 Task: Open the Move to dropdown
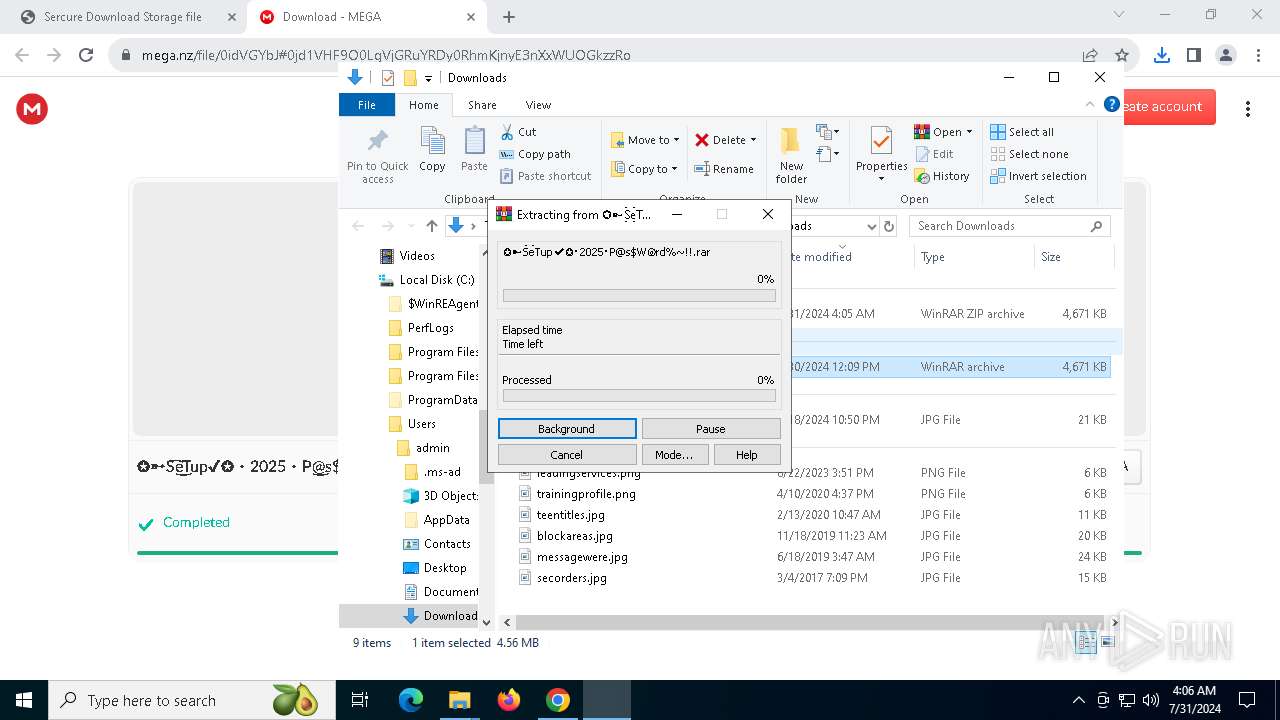645,140
